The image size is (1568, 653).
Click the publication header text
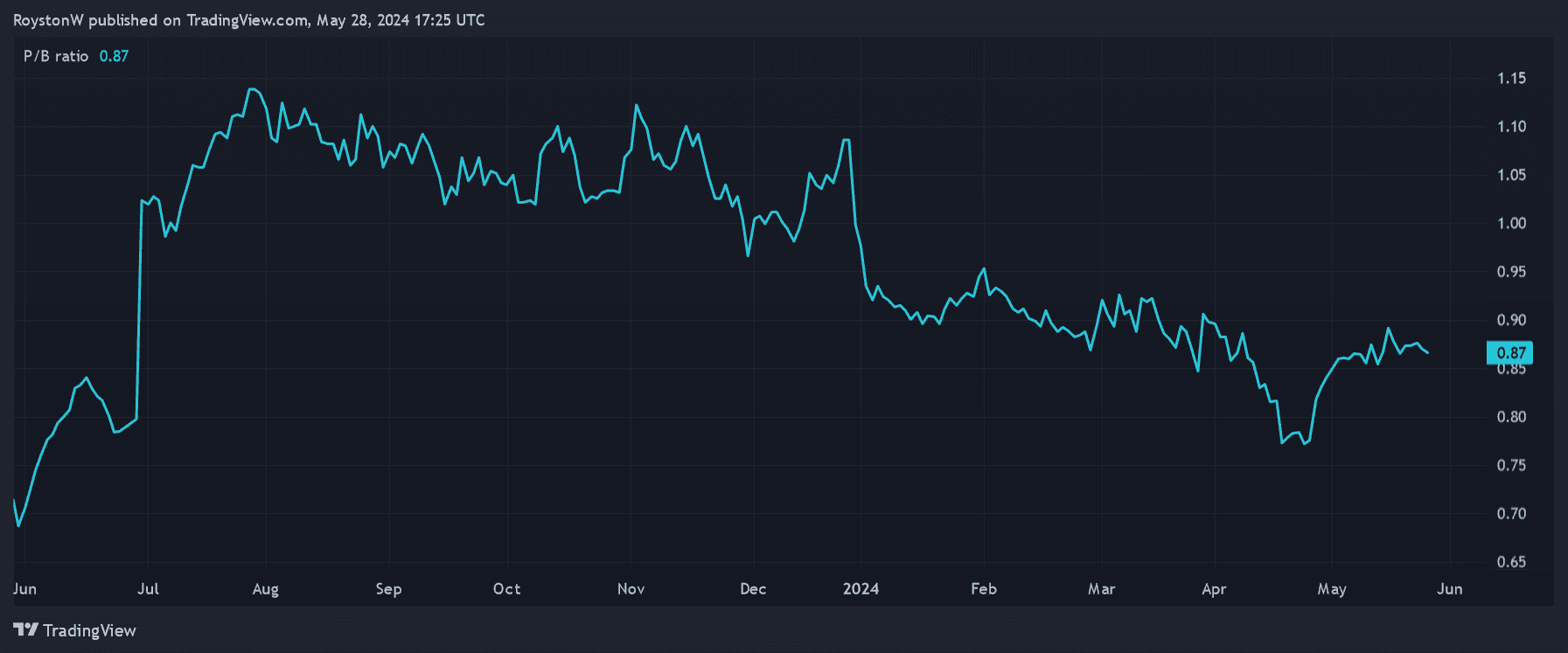coord(249,20)
